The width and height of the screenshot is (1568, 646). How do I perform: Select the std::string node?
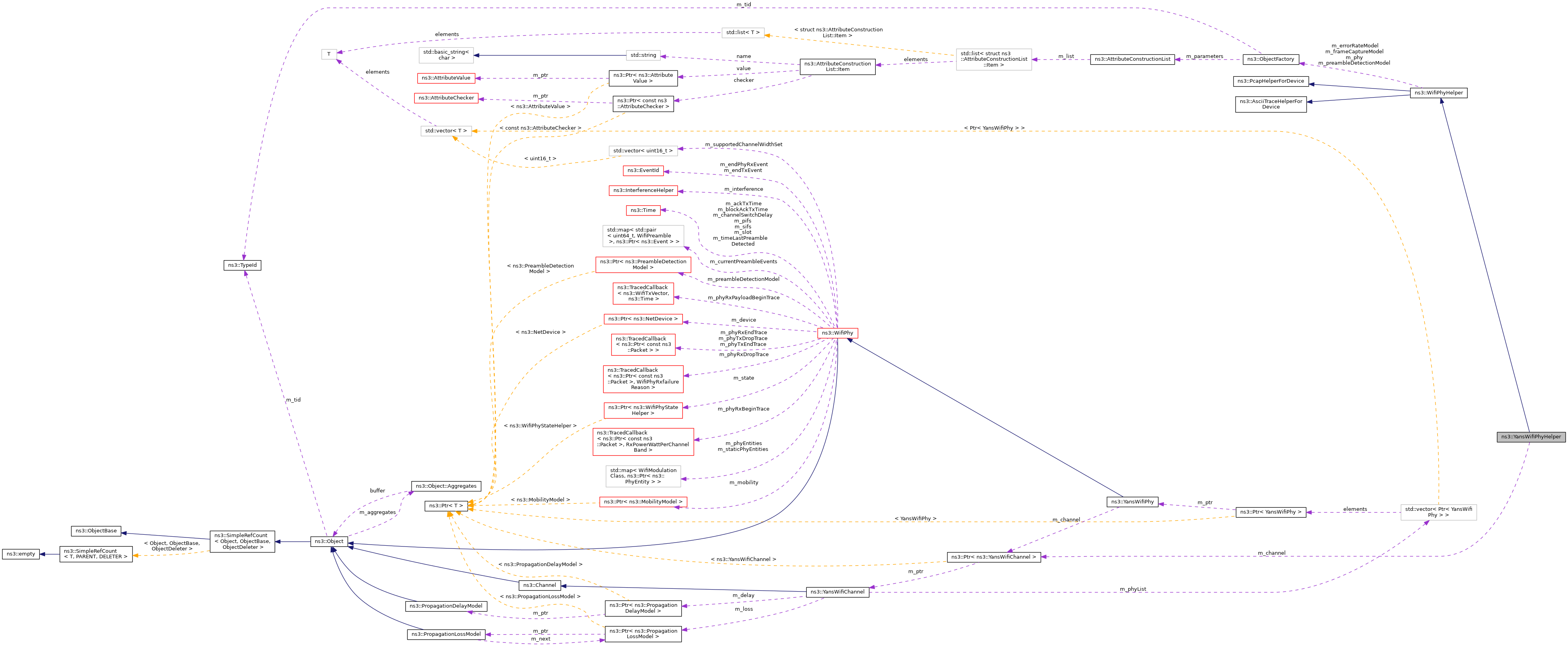coord(643,55)
